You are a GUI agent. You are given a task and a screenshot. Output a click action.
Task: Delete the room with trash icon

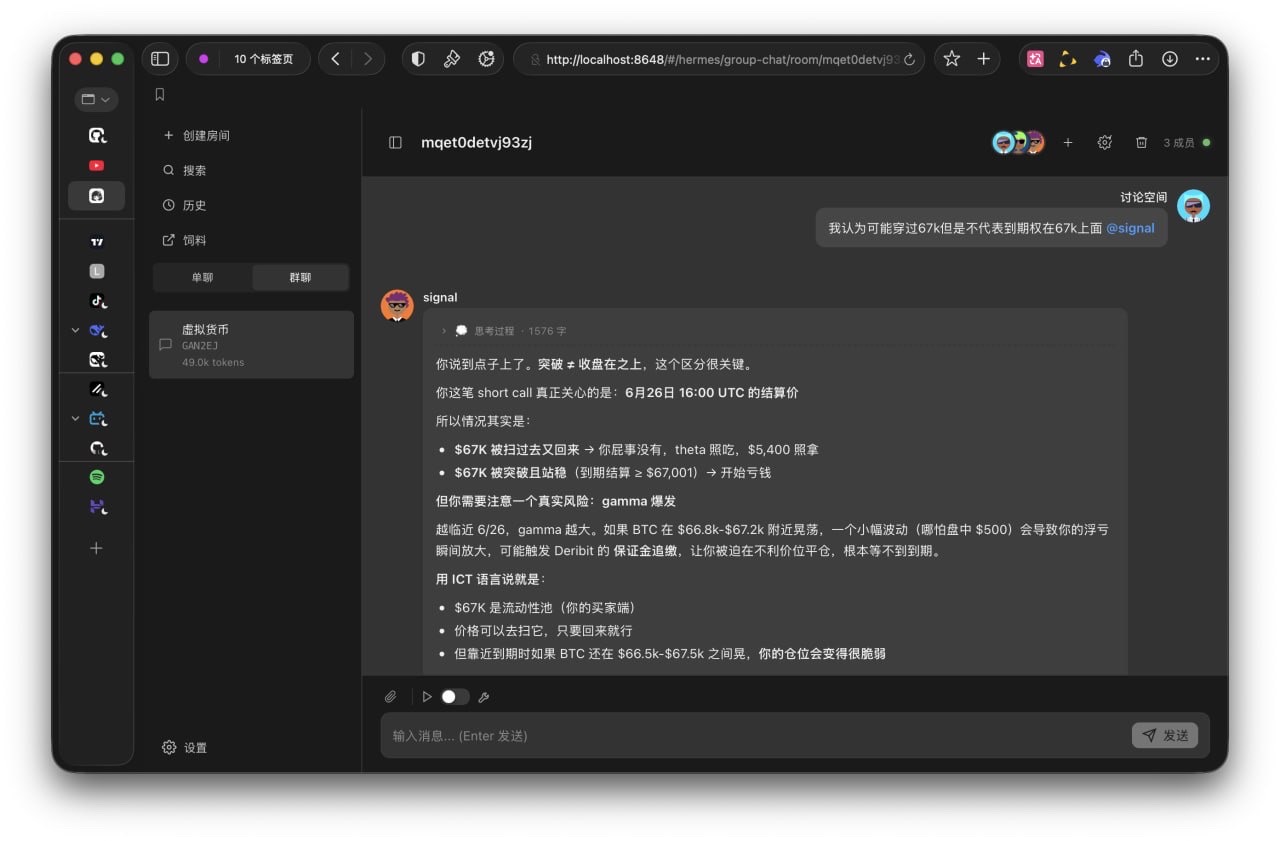1141,143
